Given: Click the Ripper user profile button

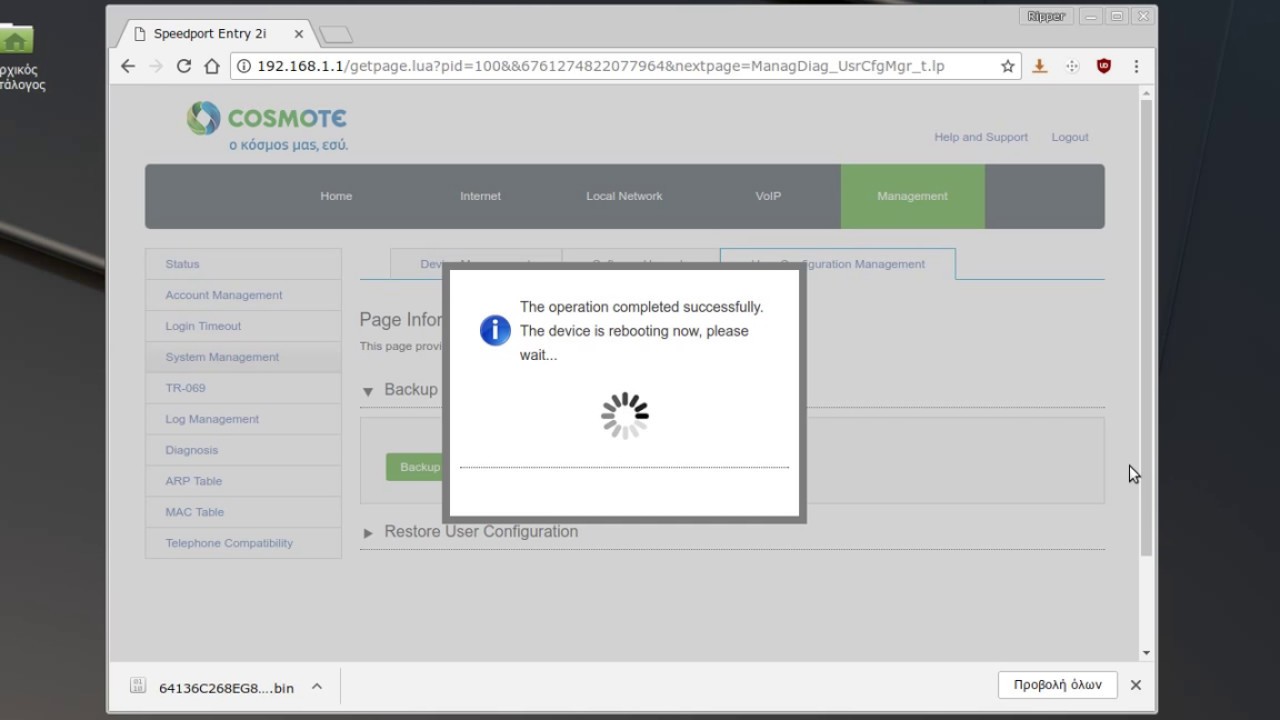Looking at the screenshot, I should (x=1047, y=16).
